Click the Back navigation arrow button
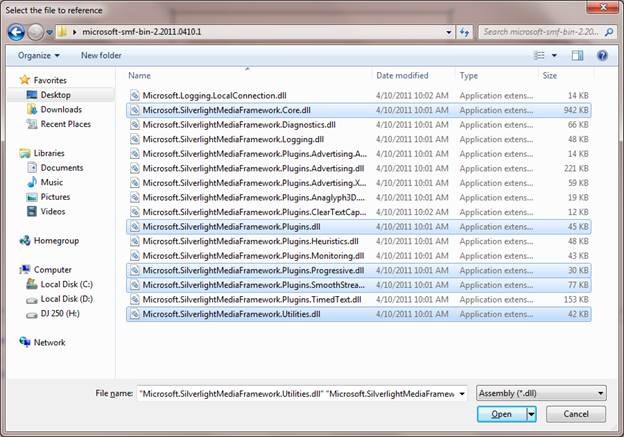The image size is (624, 437). (16, 32)
